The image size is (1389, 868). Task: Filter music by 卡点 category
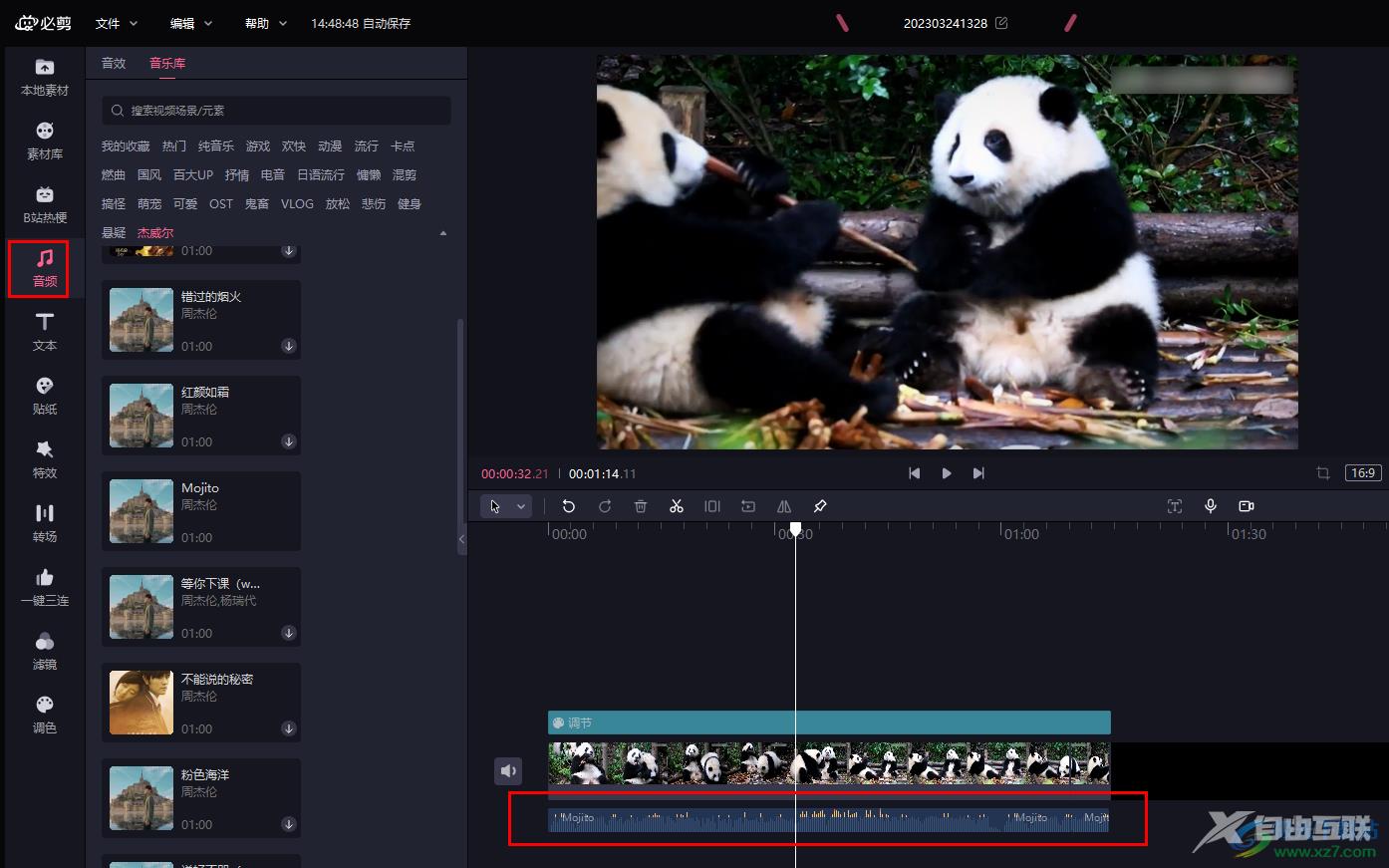tap(403, 146)
